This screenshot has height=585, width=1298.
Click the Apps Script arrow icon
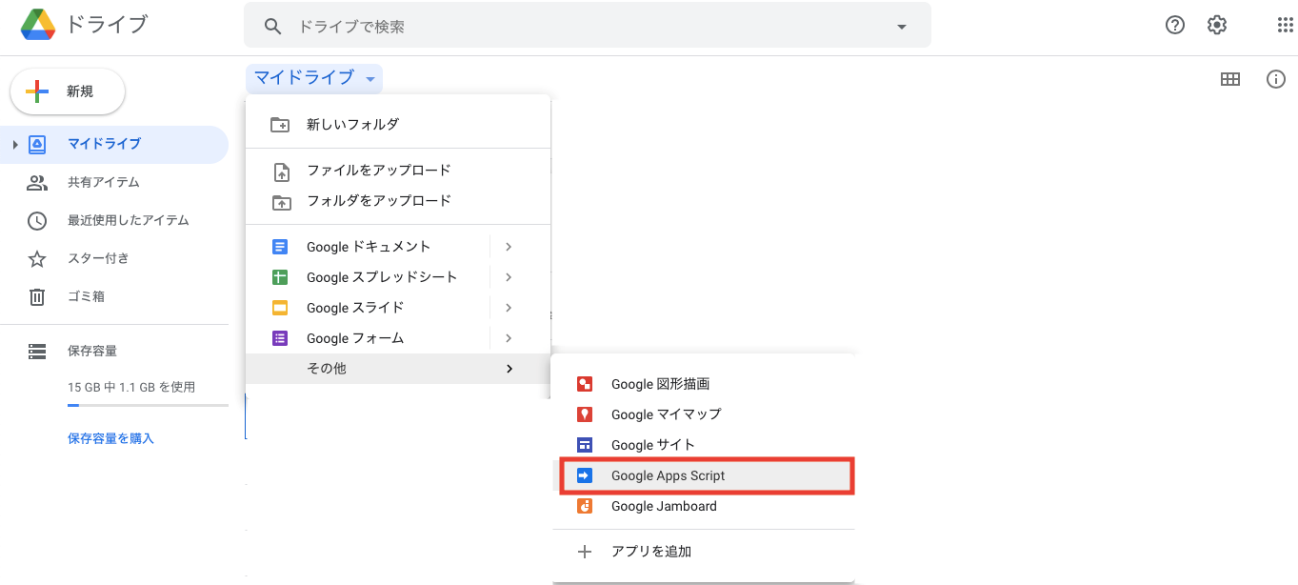(x=585, y=476)
